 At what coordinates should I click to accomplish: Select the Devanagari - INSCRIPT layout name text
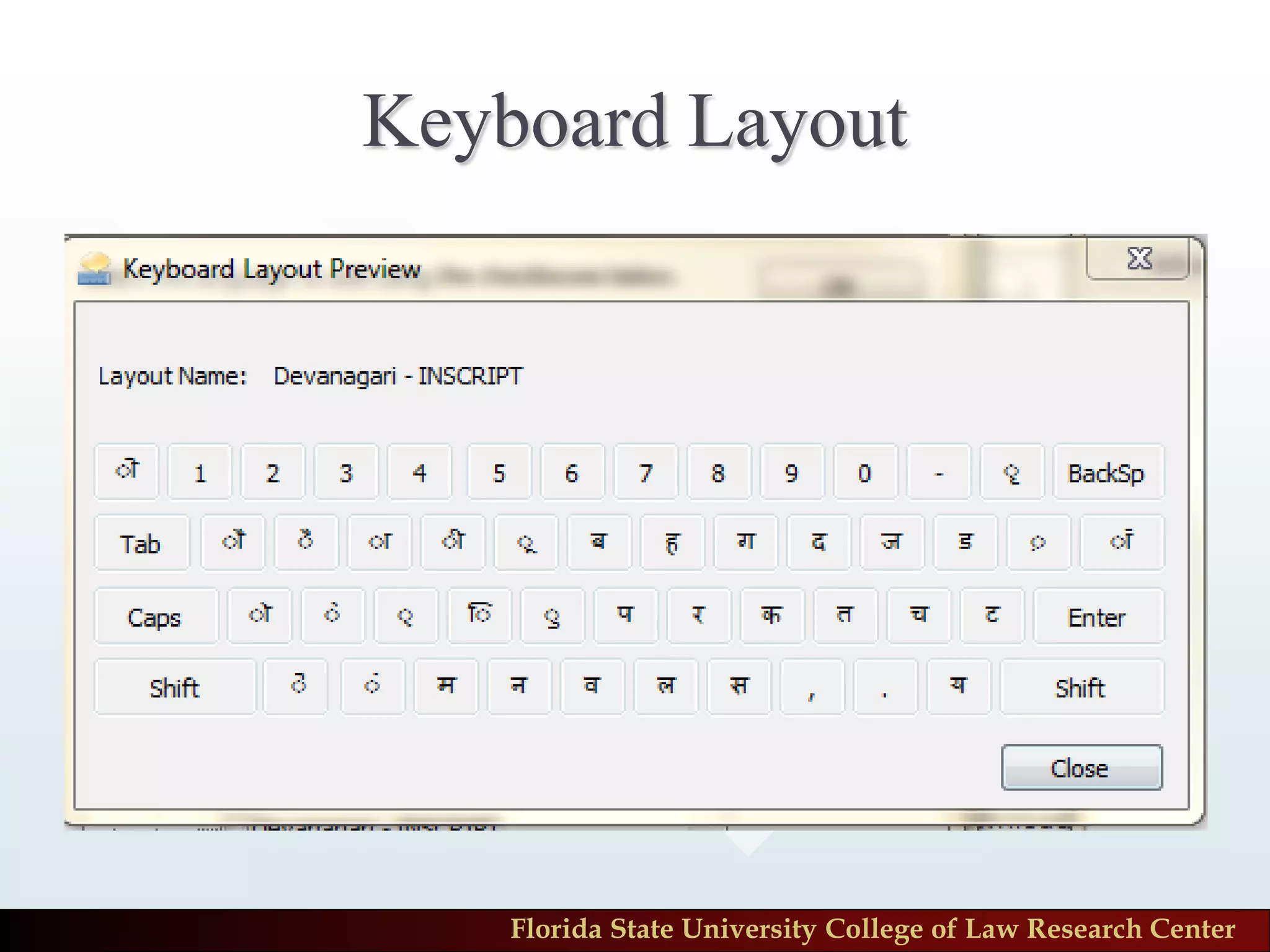(x=398, y=376)
